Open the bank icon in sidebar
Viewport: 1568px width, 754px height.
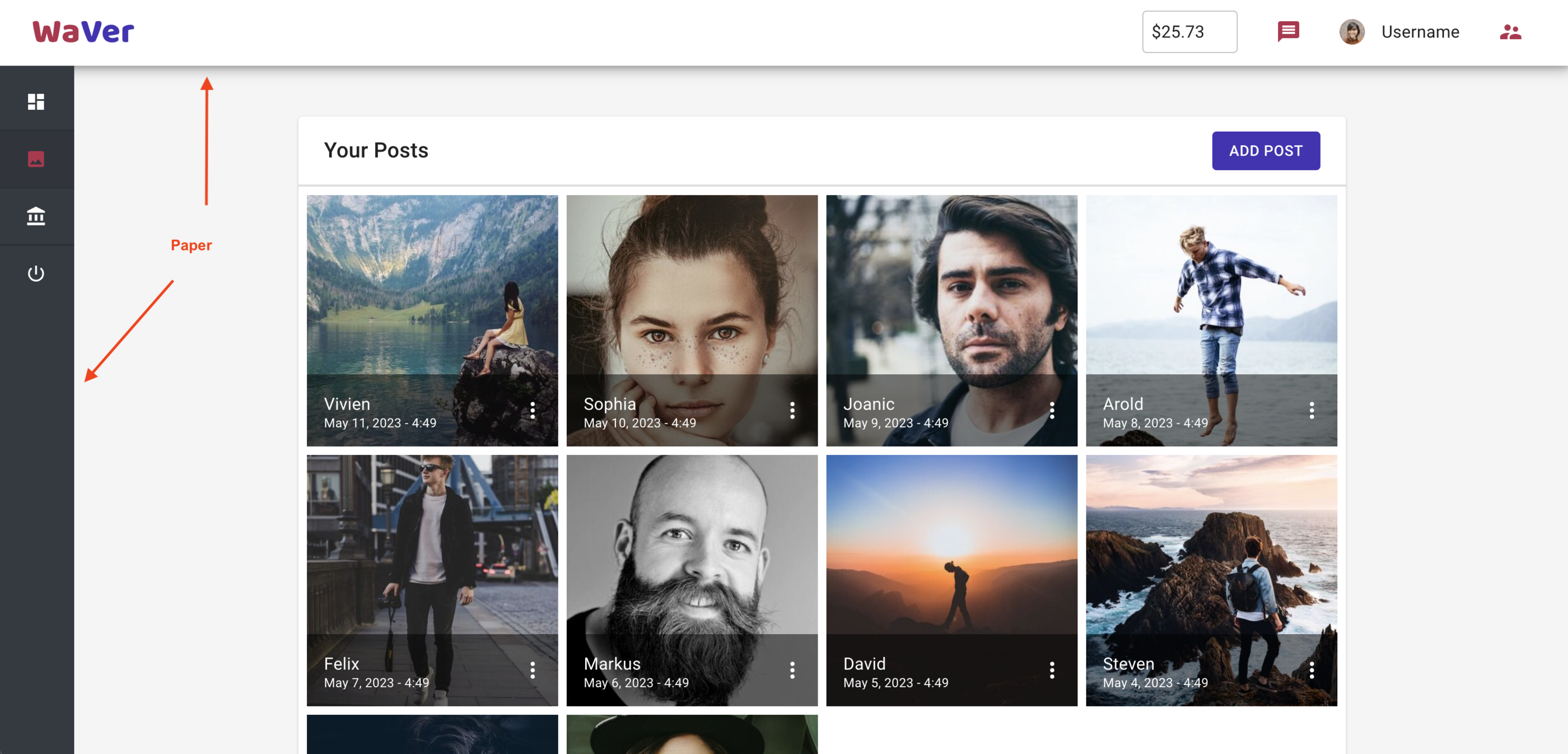[36, 216]
